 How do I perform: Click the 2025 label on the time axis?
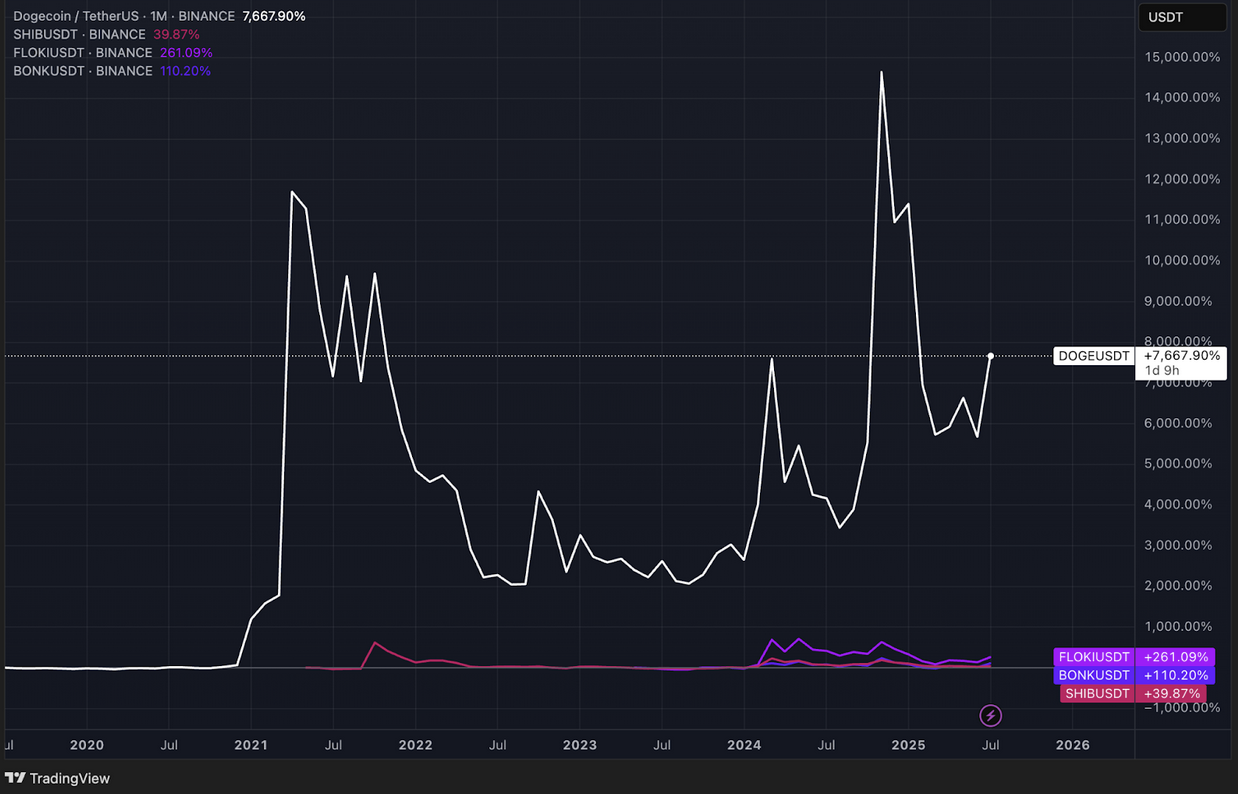pos(908,745)
